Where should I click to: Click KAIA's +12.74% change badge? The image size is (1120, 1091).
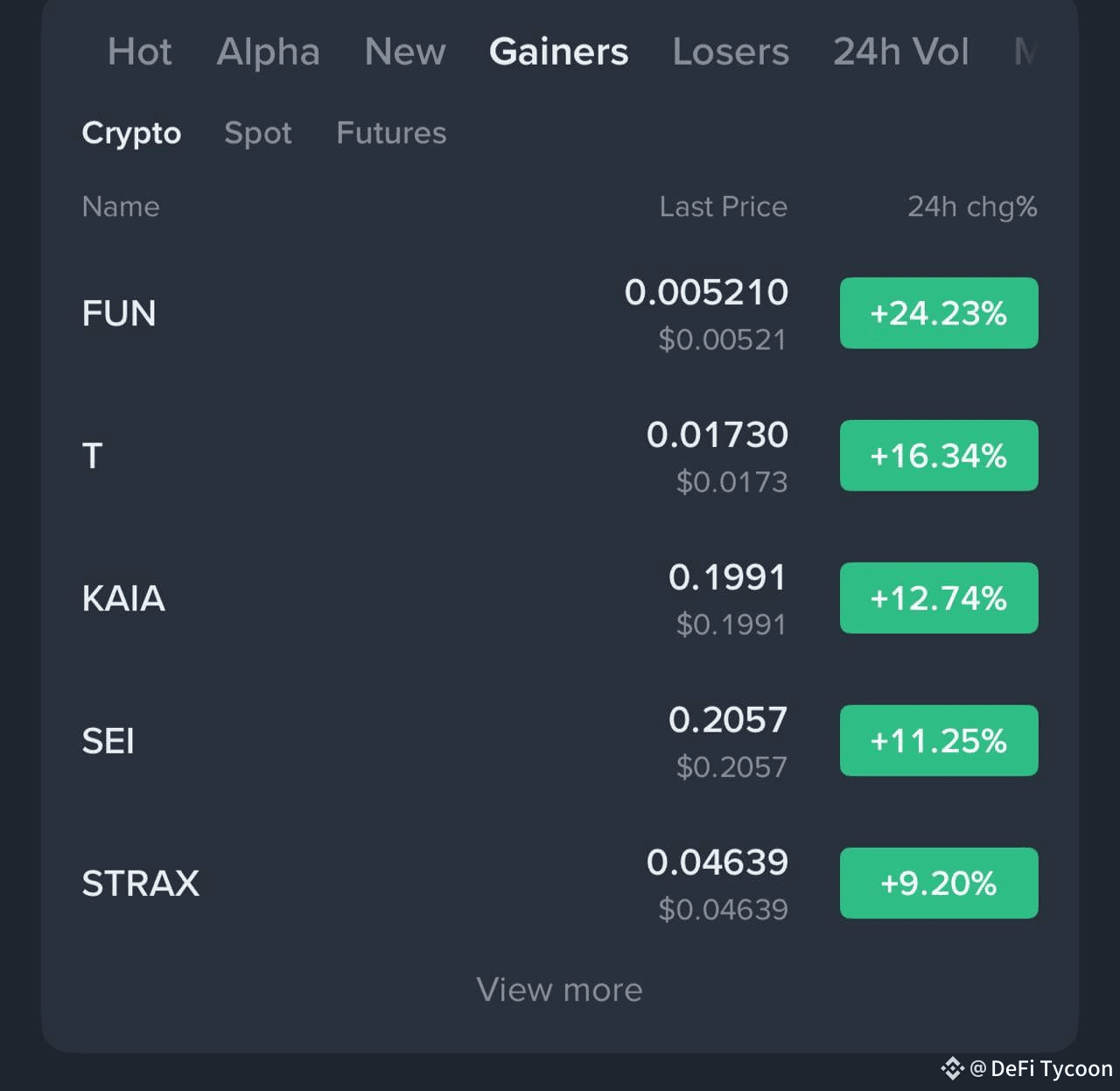point(939,598)
